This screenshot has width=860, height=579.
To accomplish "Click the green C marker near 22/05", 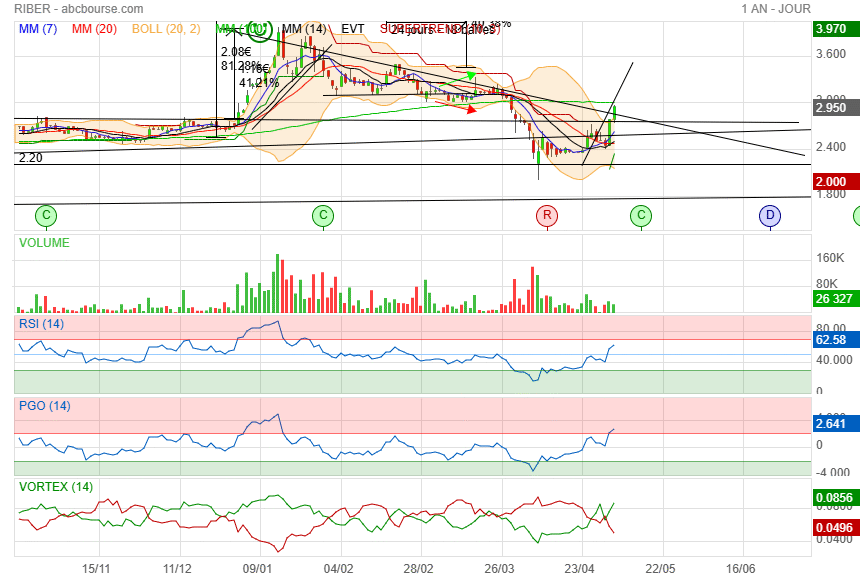I will (x=641, y=215).
